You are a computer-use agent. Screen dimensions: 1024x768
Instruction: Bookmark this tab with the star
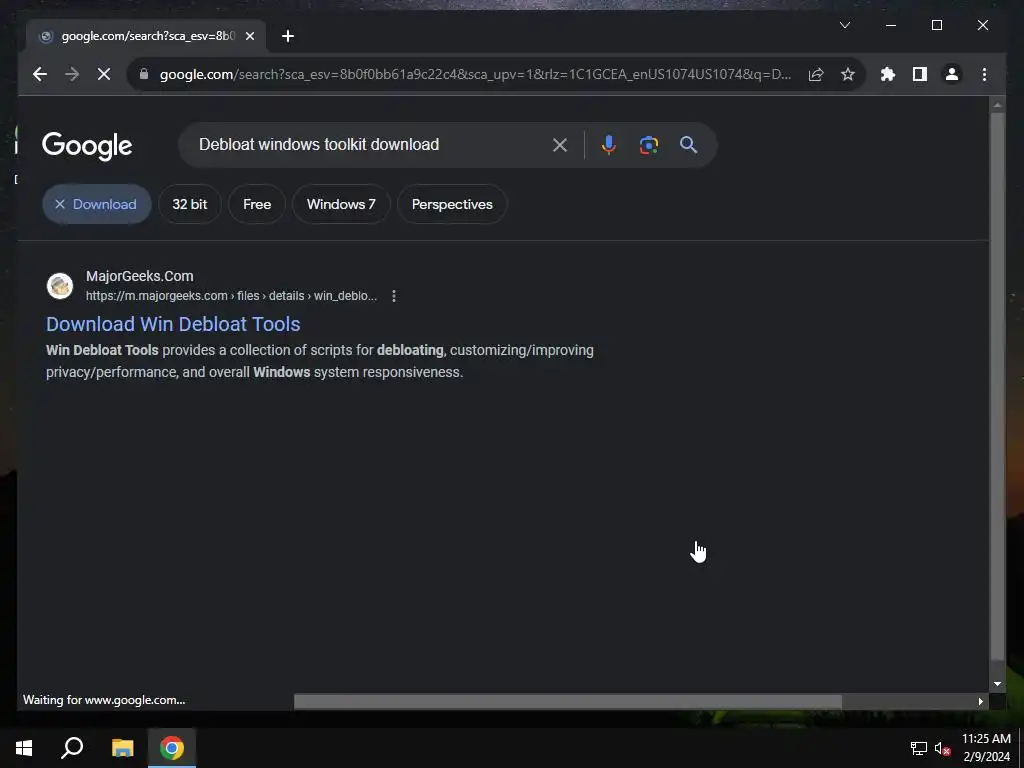tap(848, 74)
